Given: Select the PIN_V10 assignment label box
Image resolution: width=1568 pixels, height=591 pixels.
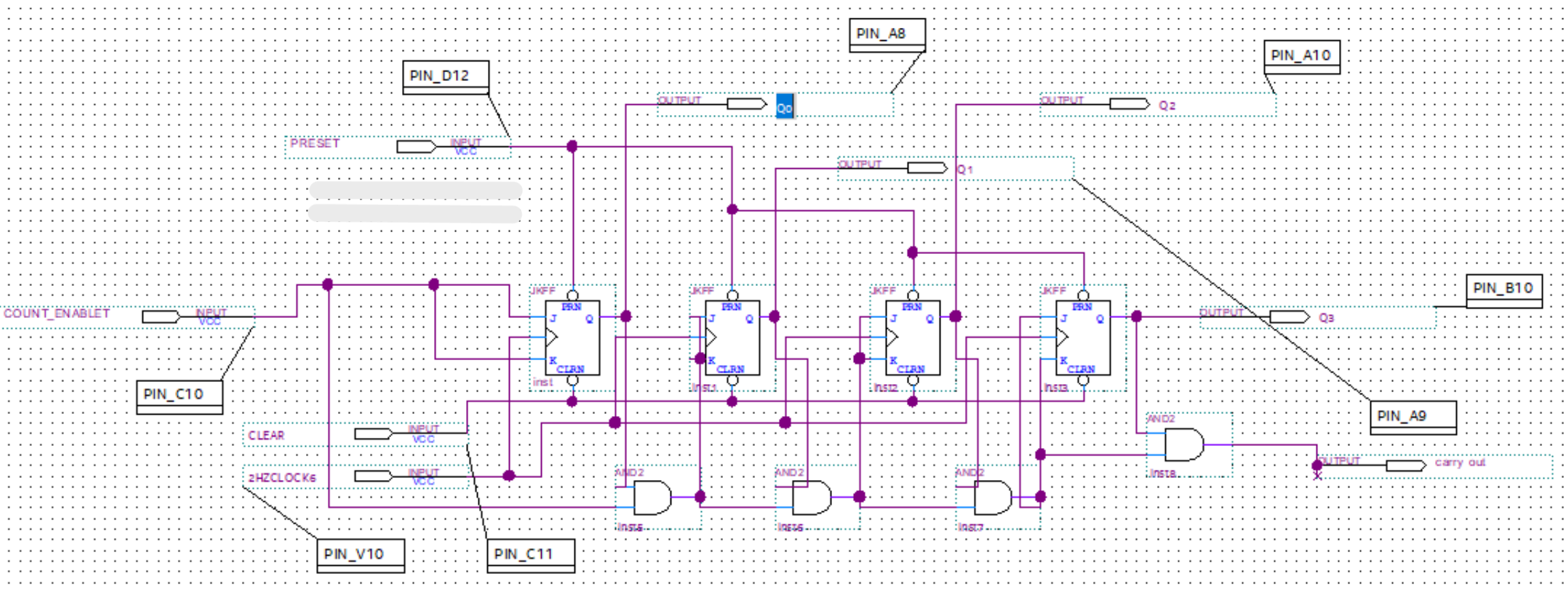Looking at the screenshot, I should pyautogui.click(x=360, y=554).
